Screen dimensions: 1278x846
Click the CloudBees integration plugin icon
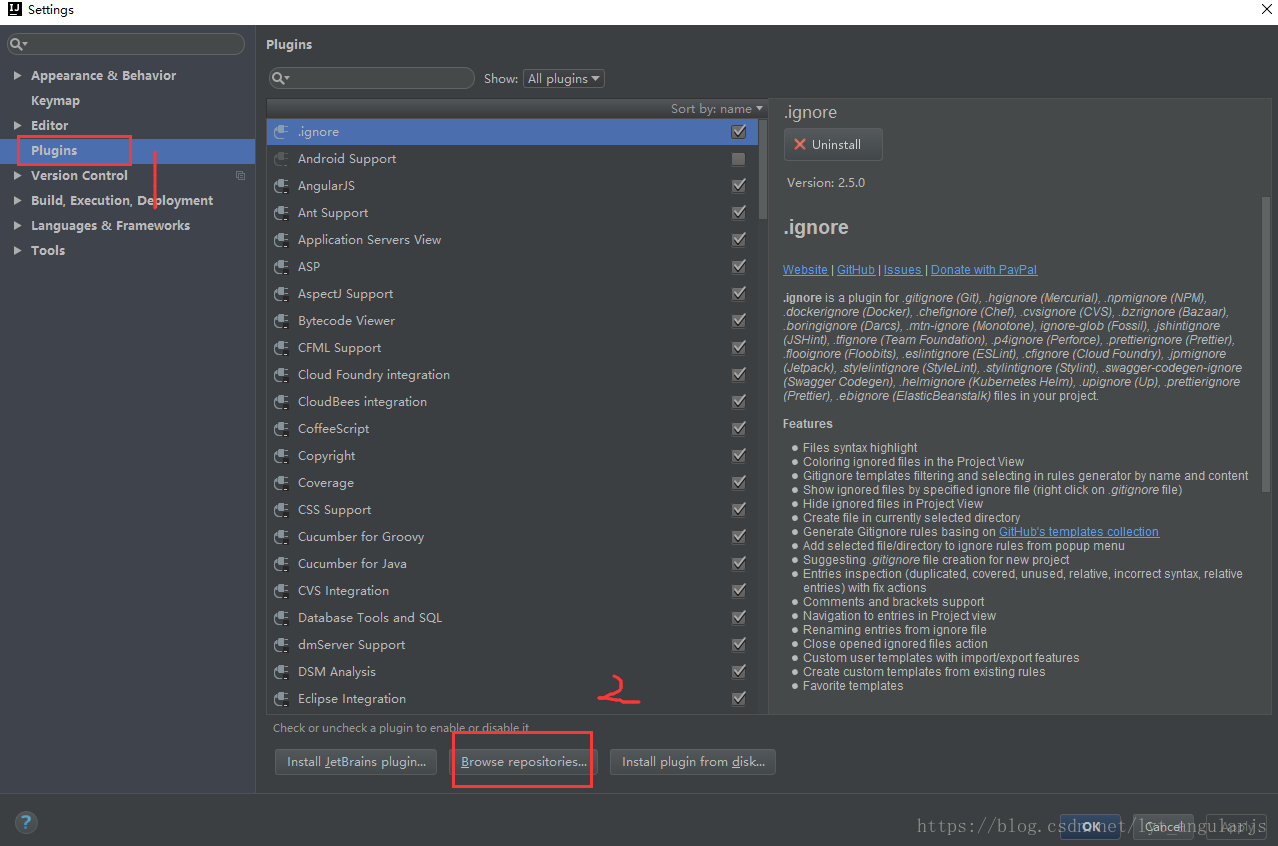(282, 402)
